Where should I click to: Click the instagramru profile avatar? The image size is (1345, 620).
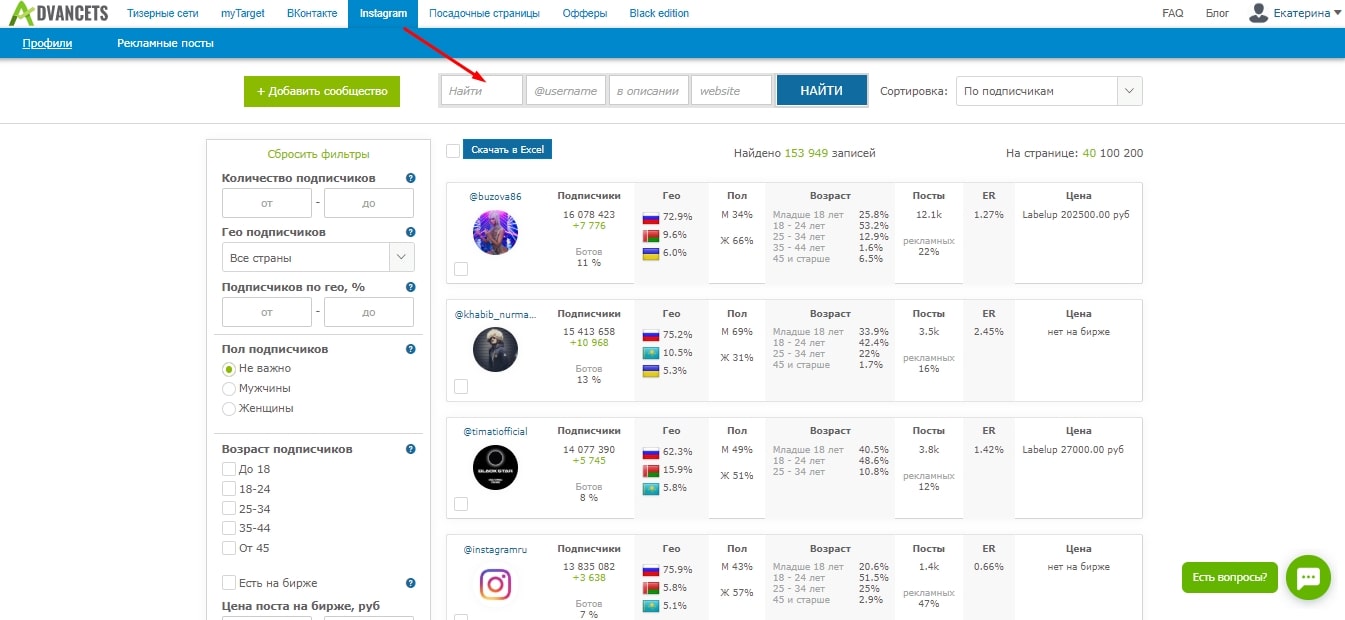coord(495,584)
